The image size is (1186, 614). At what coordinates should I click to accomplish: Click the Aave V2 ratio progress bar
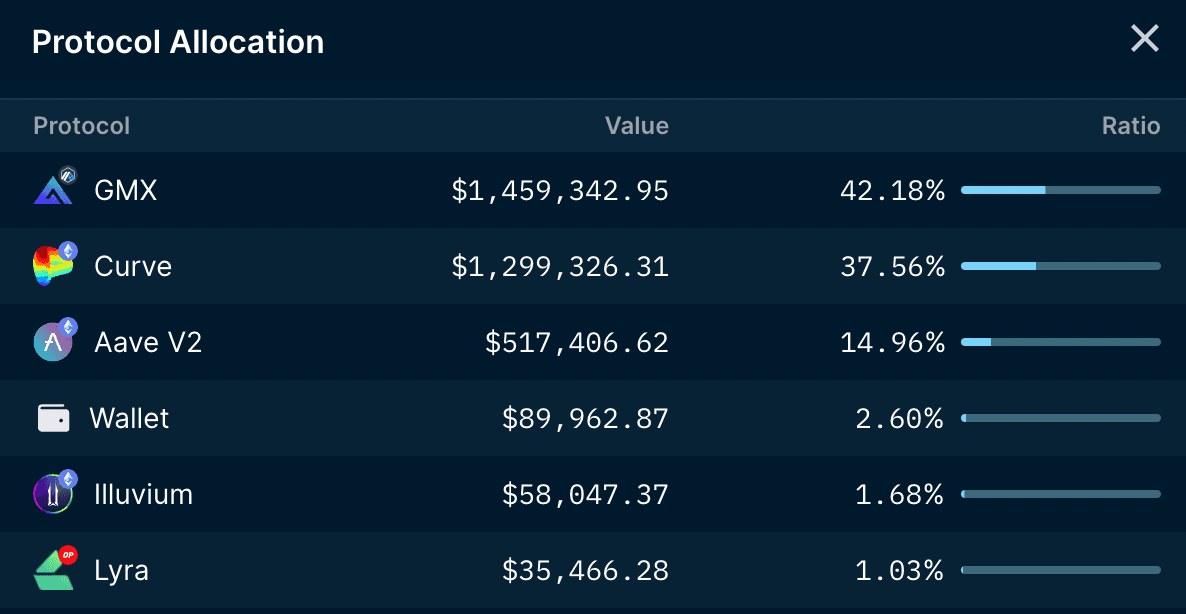pos(1060,341)
